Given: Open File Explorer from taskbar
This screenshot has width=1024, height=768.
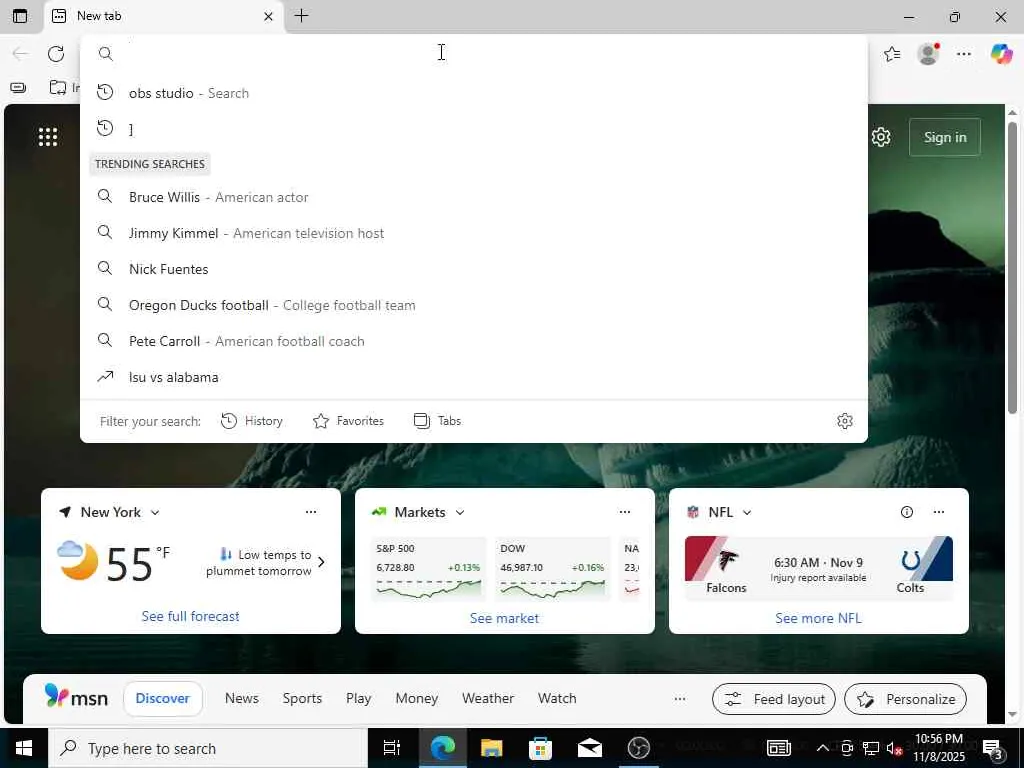Looking at the screenshot, I should (x=491, y=748).
